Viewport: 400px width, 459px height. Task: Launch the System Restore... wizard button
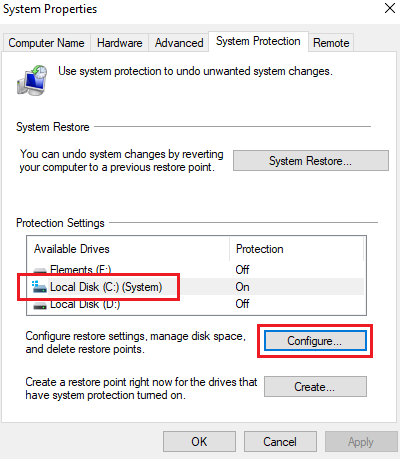(311, 161)
